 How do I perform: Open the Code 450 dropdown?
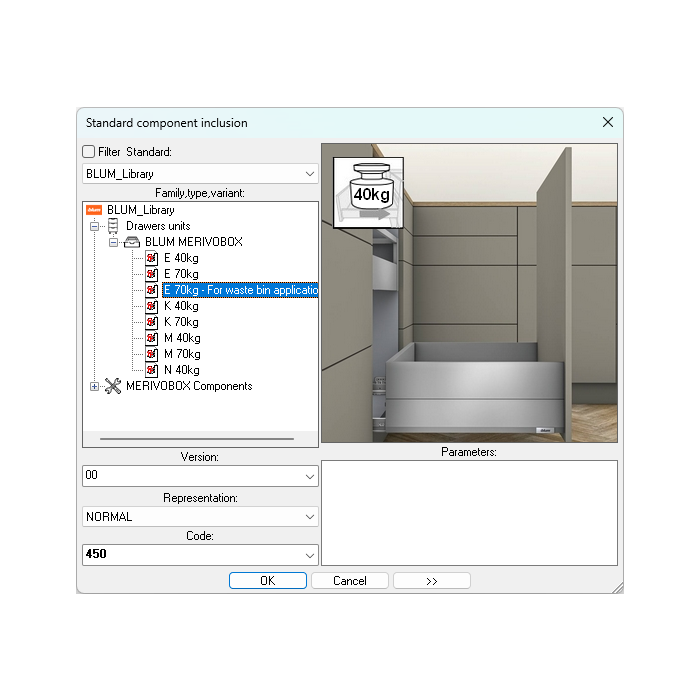[x=200, y=555]
